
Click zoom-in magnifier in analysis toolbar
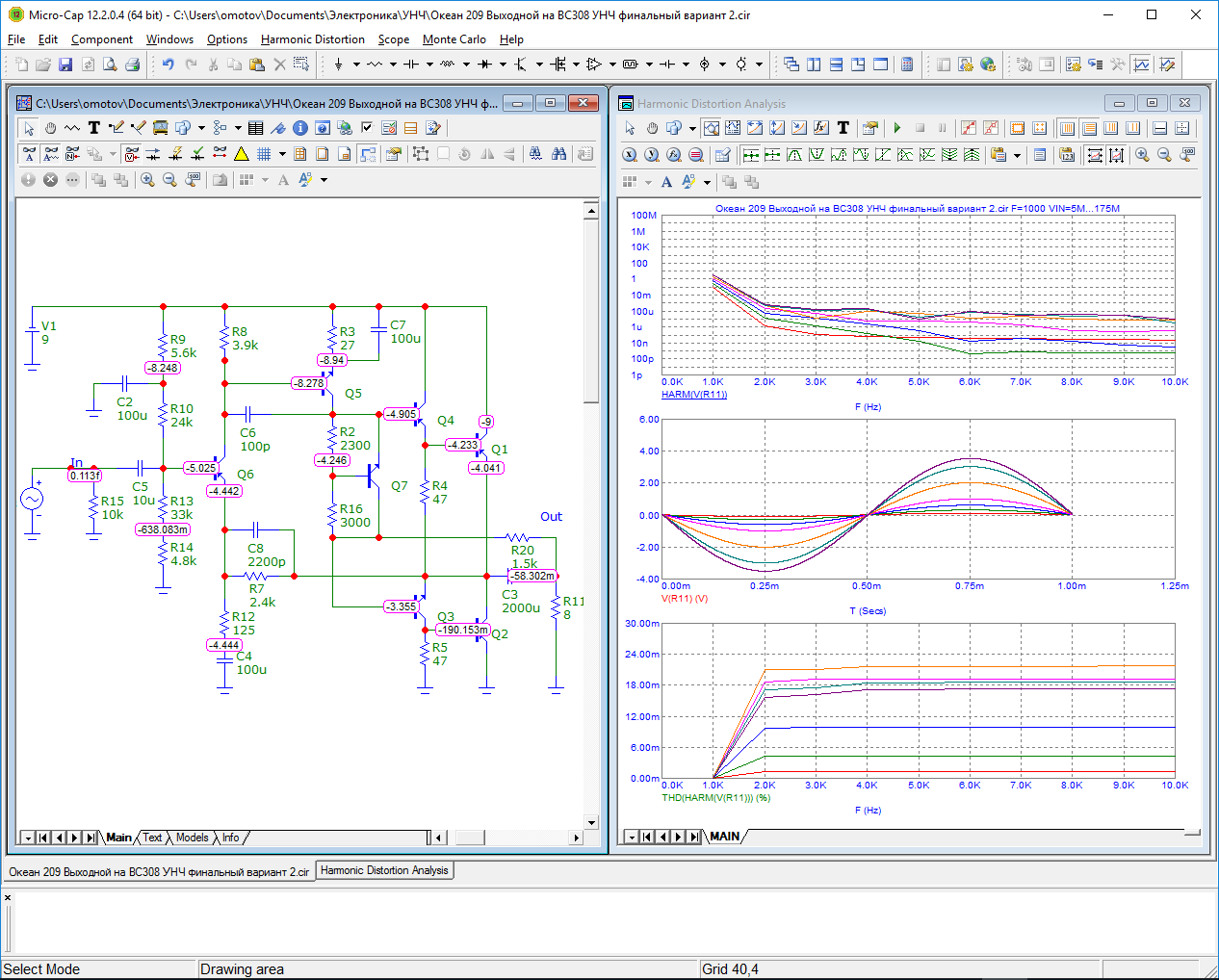(x=1142, y=155)
